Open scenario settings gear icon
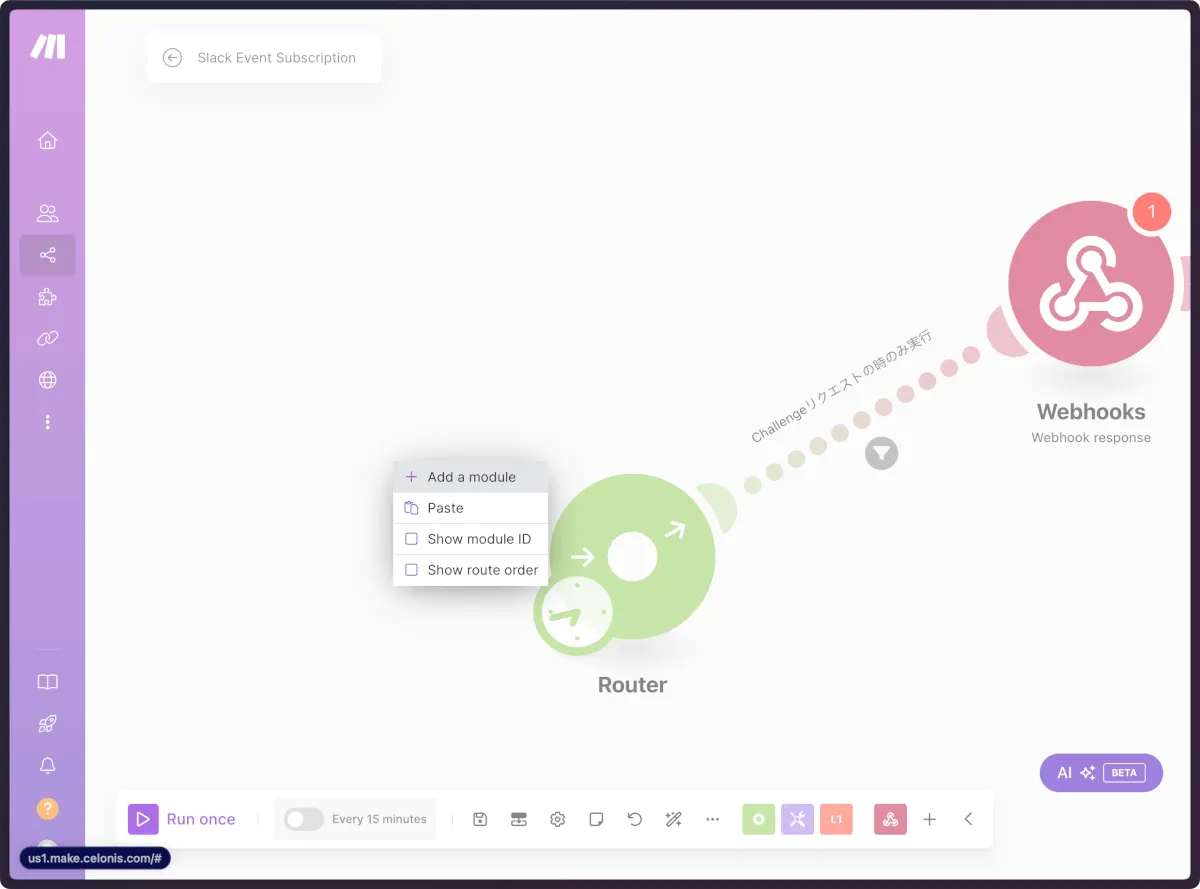The image size is (1200, 889). (x=558, y=819)
